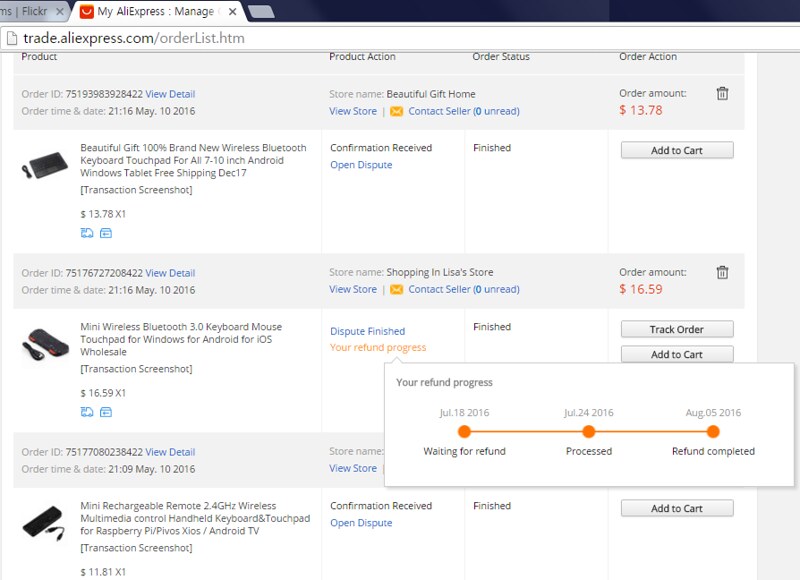Delete order 75193983928422 with trash icon
The width and height of the screenshot is (800, 580).
point(722,93)
